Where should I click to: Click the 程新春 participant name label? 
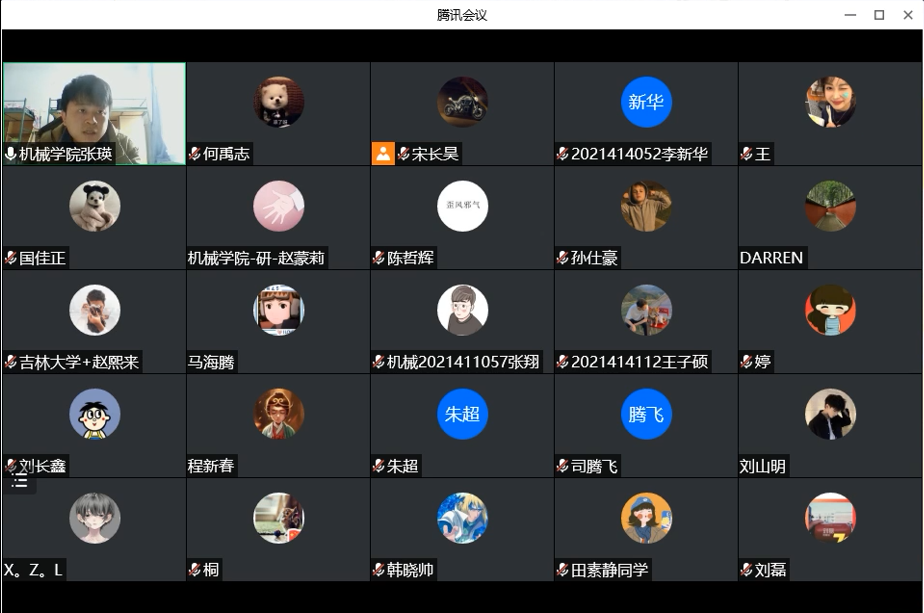(211, 466)
